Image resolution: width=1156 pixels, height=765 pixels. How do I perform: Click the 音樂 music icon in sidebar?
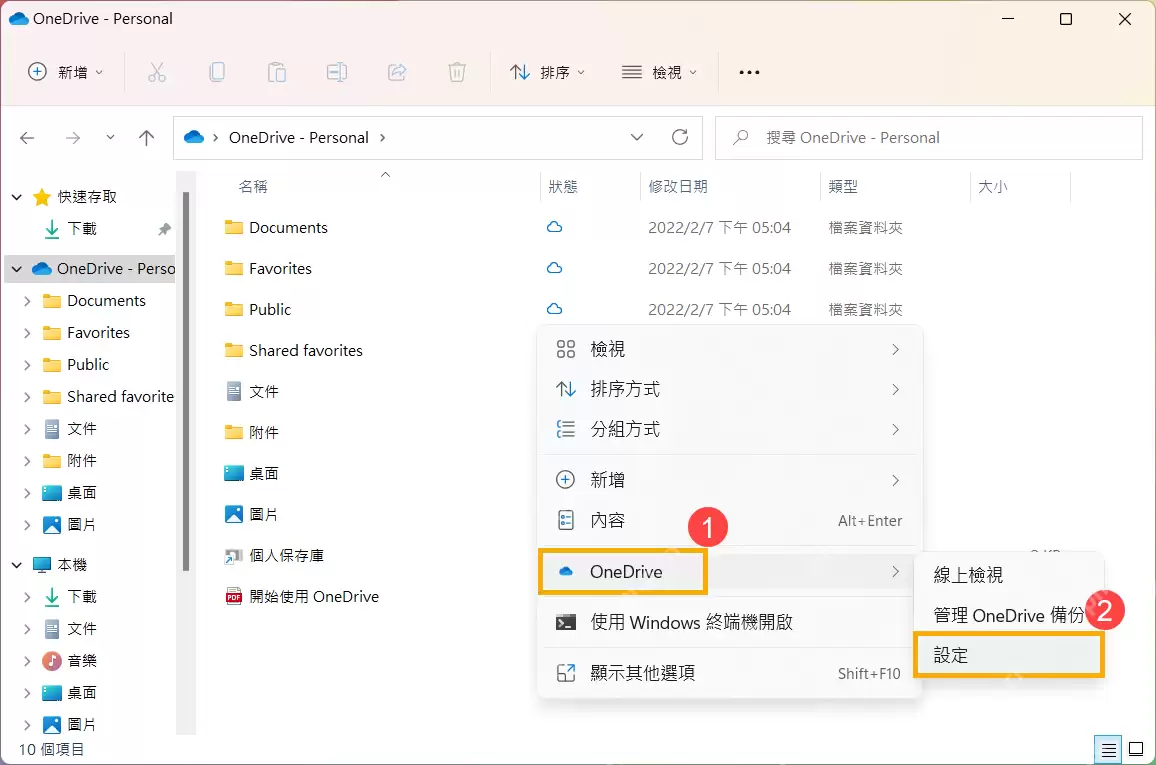[52, 660]
